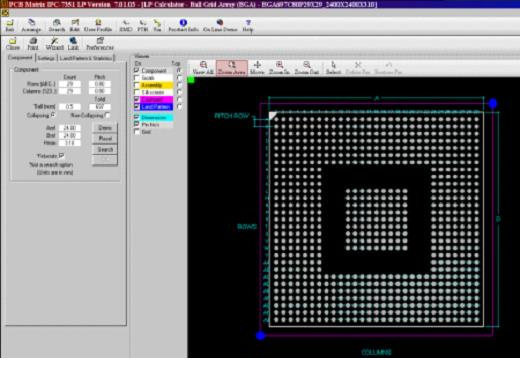The height and width of the screenshot is (372, 520).
Task: Select the PTH calculator icon
Action: [x=143, y=25]
